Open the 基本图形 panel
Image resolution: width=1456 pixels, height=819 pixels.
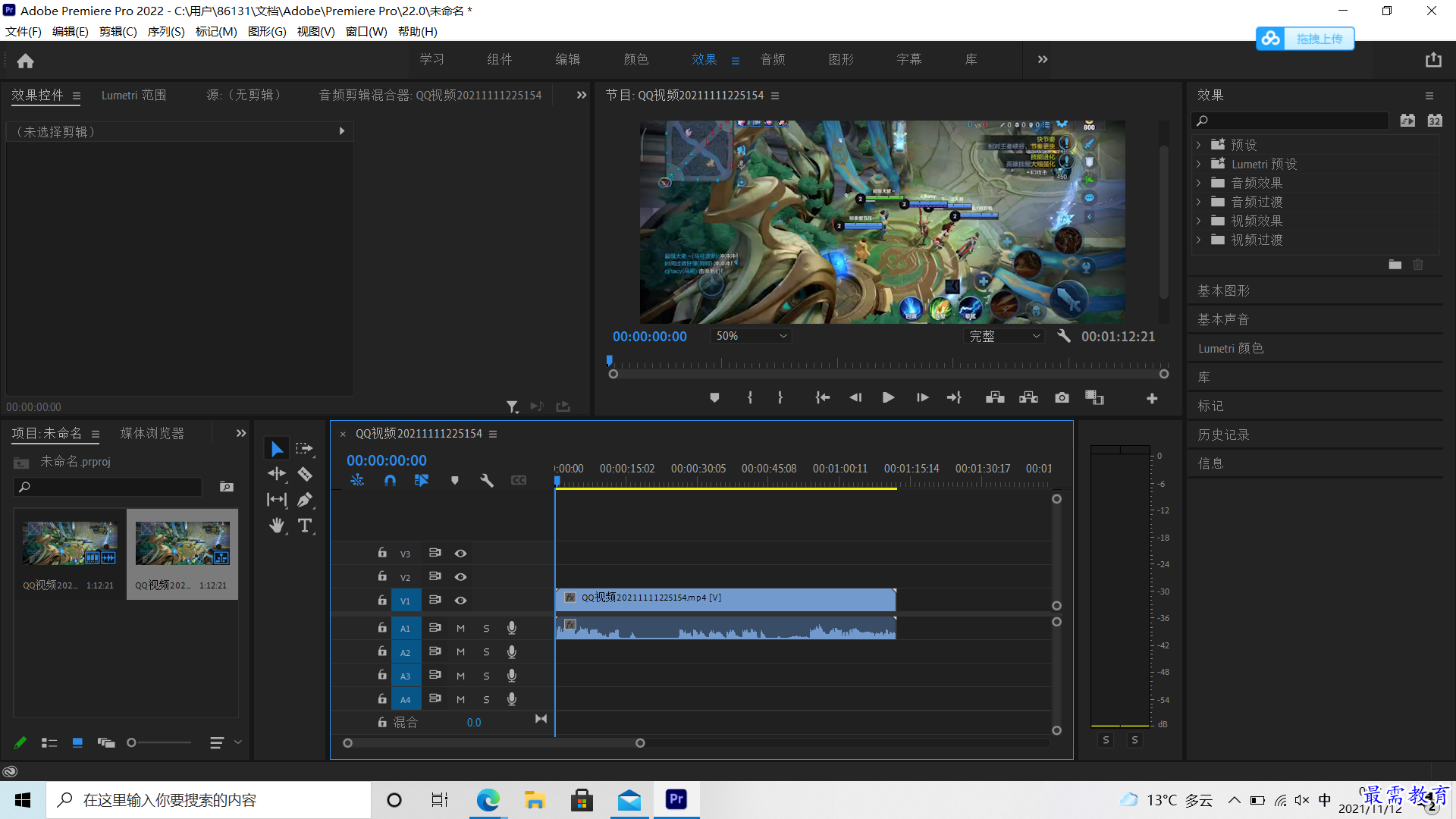(1224, 290)
